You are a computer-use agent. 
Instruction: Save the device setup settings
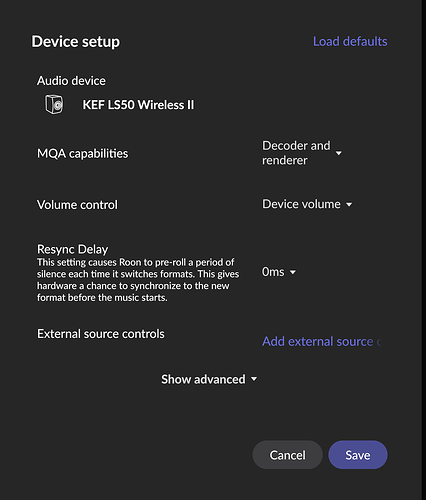point(358,455)
